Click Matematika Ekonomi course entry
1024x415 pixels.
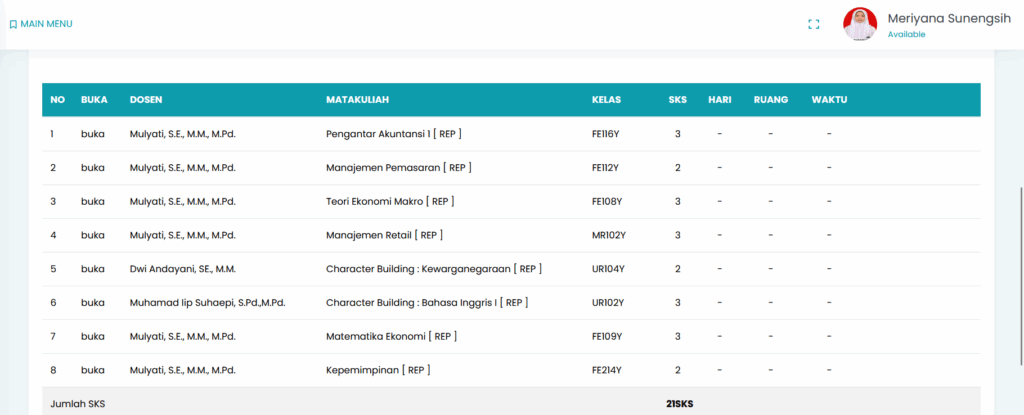(390, 336)
